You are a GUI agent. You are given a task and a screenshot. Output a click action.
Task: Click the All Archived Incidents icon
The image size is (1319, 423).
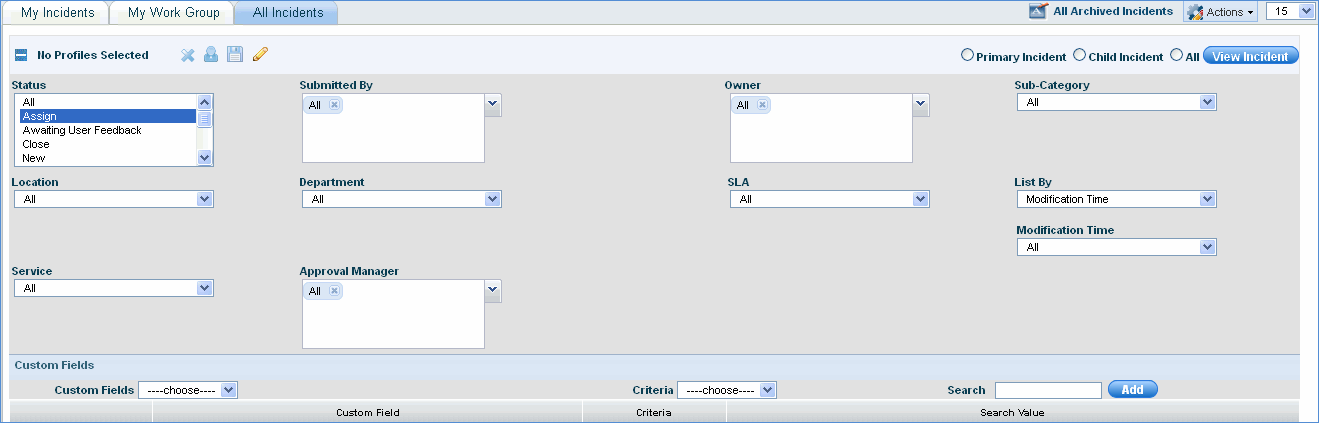[1038, 12]
